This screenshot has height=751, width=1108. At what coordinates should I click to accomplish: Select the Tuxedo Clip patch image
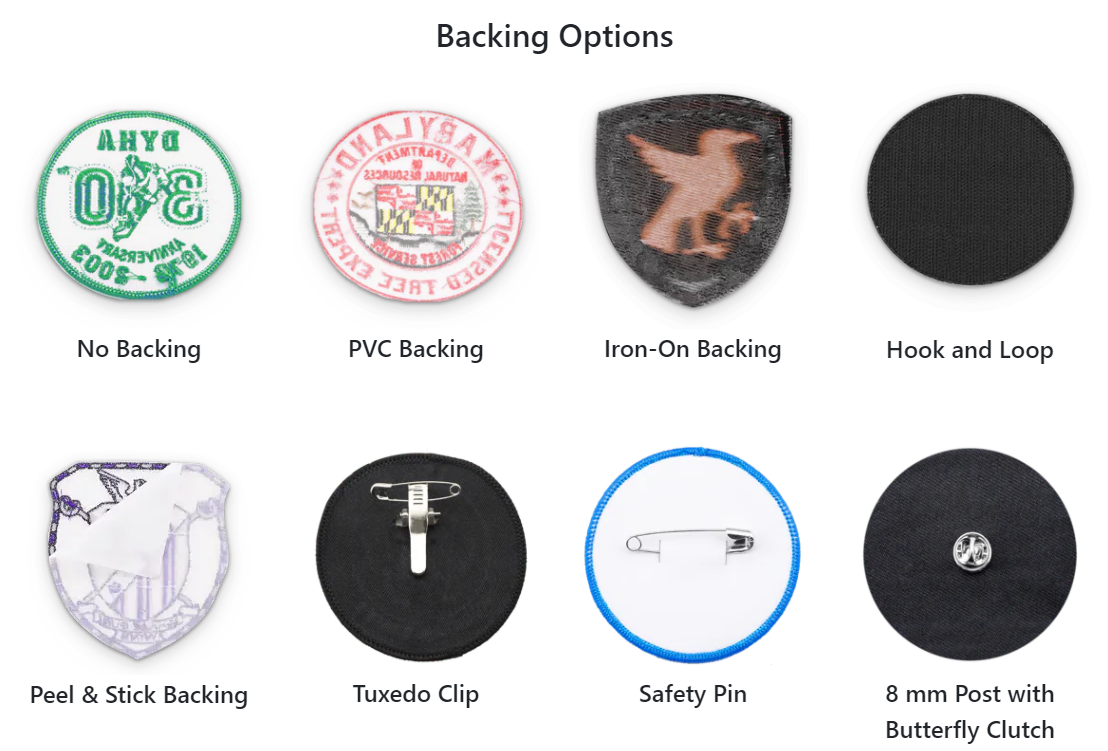click(x=420, y=557)
